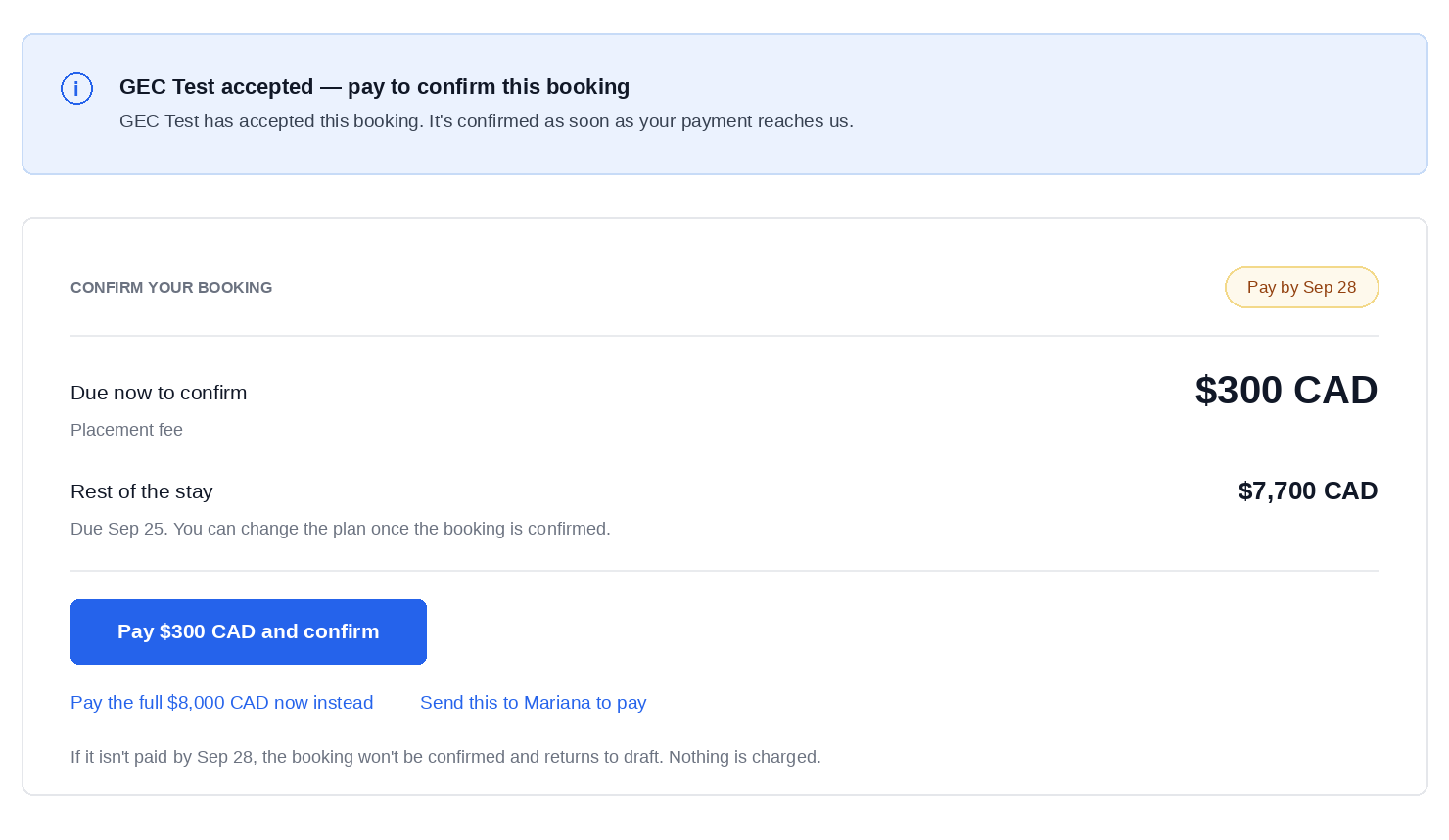Click Send this to Mariana to pay
Screen dimensions: 1449x840
pos(534,703)
